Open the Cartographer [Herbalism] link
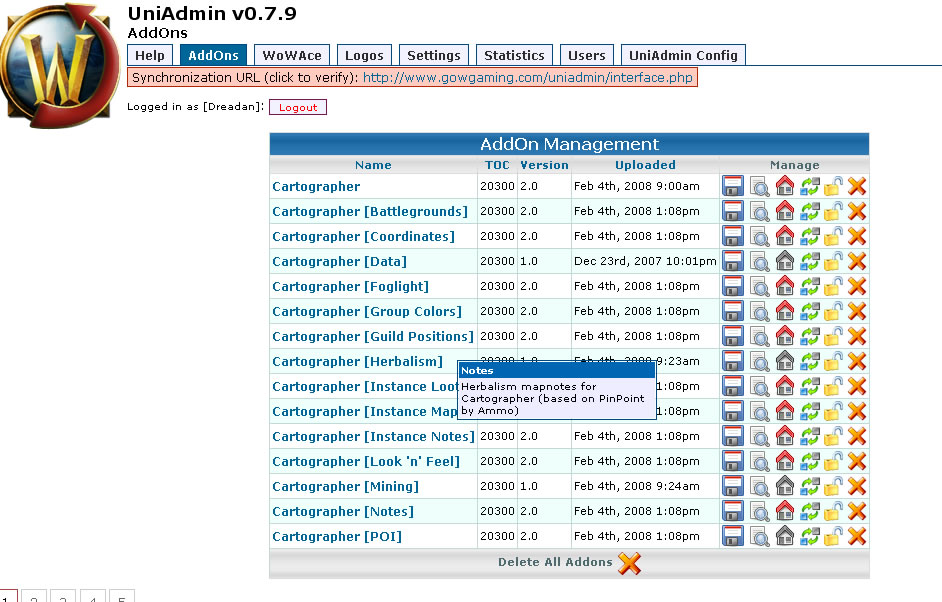Viewport: 942px width, 602px height. pos(357,362)
